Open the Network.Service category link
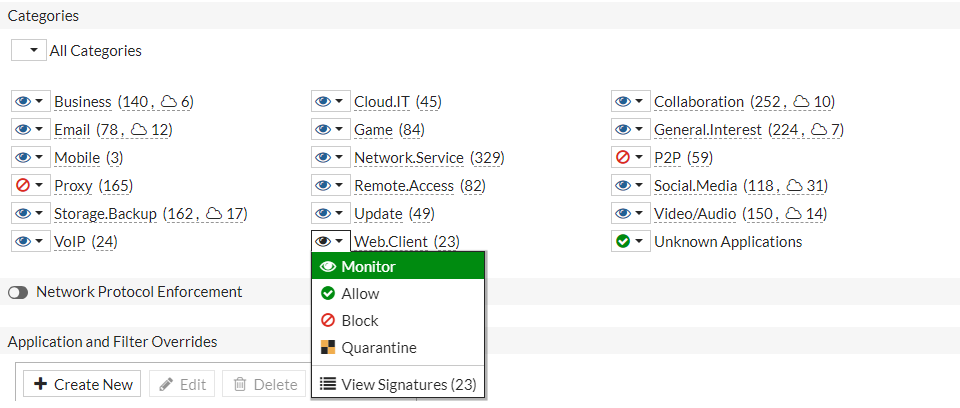Screen dimensions: 960x408 [x=408, y=158]
